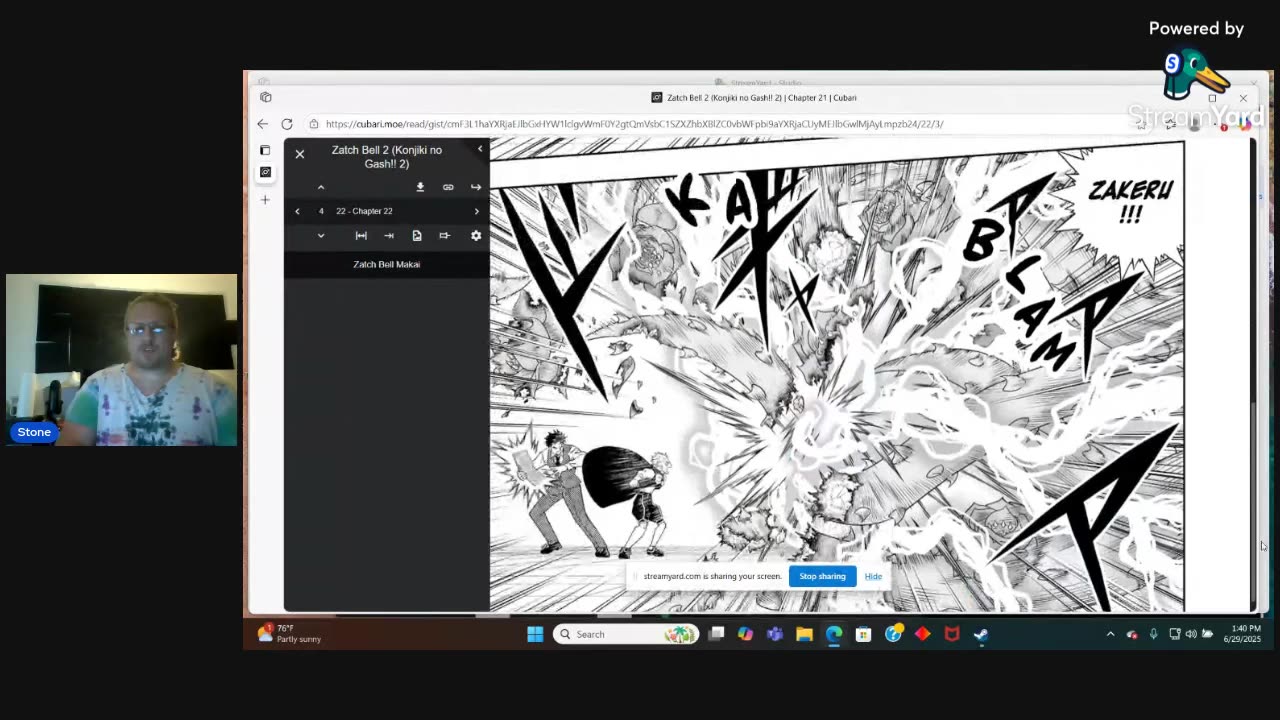Click the 'Zatch Bell Makai' group label
Screen dimensions: 1280x720
(x=386, y=264)
